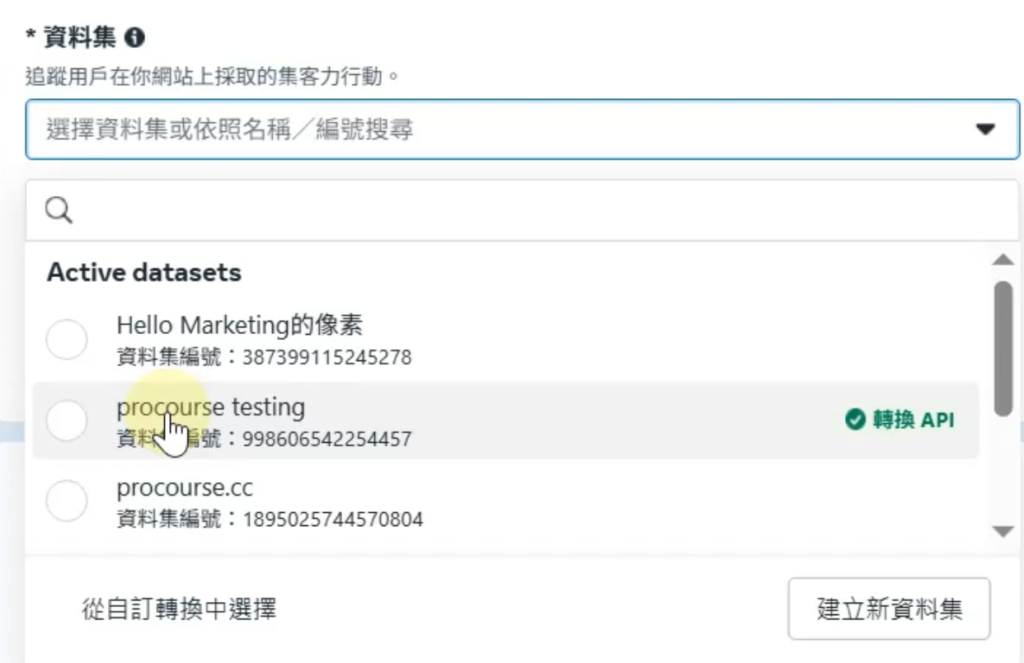Click the magnifier search icon
1024x663 pixels.
[x=59, y=210]
